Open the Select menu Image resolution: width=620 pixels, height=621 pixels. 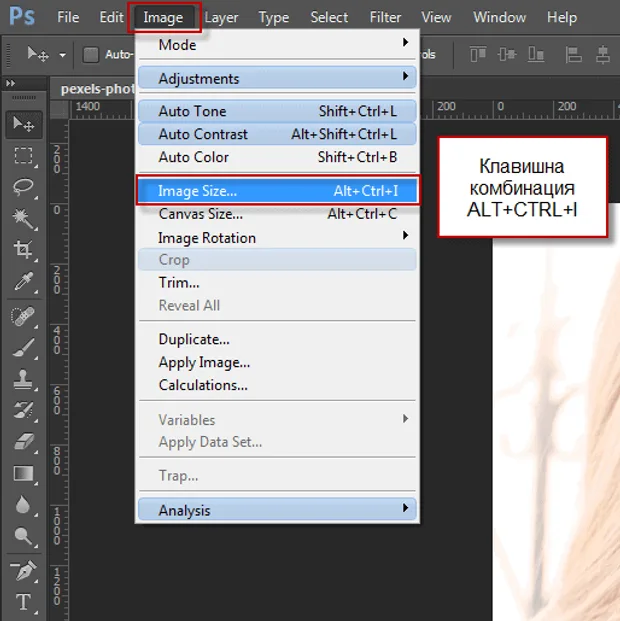click(329, 17)
